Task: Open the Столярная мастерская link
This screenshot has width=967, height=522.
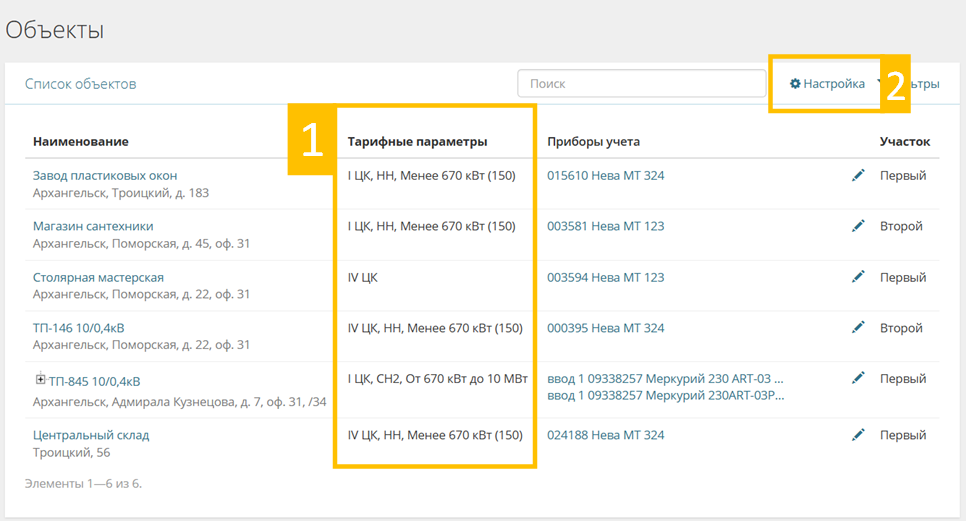Action: click(98, 277)
